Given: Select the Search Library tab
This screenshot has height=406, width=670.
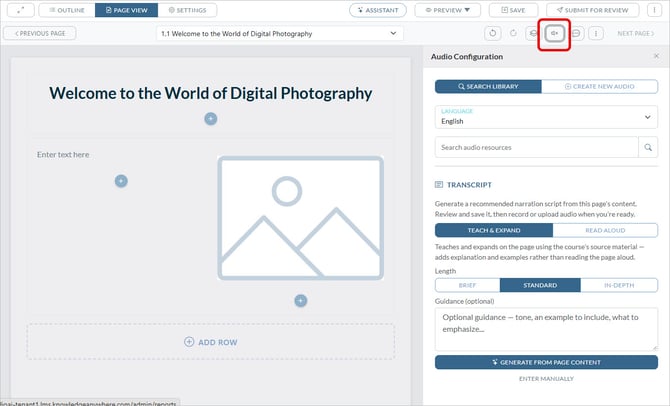Looking at the screenshot, I should [488, 86].
